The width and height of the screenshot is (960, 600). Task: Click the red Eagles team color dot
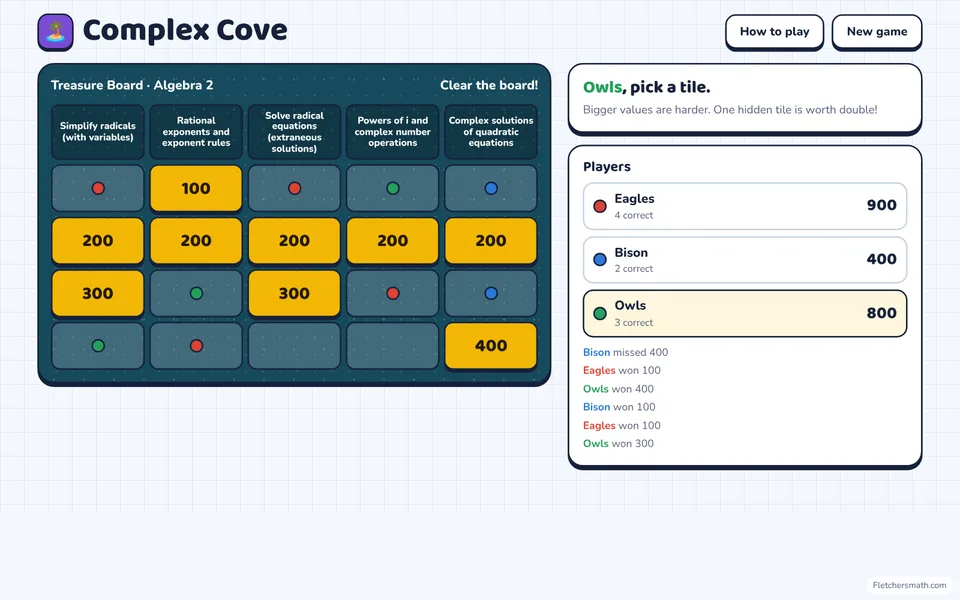[600, 206]
